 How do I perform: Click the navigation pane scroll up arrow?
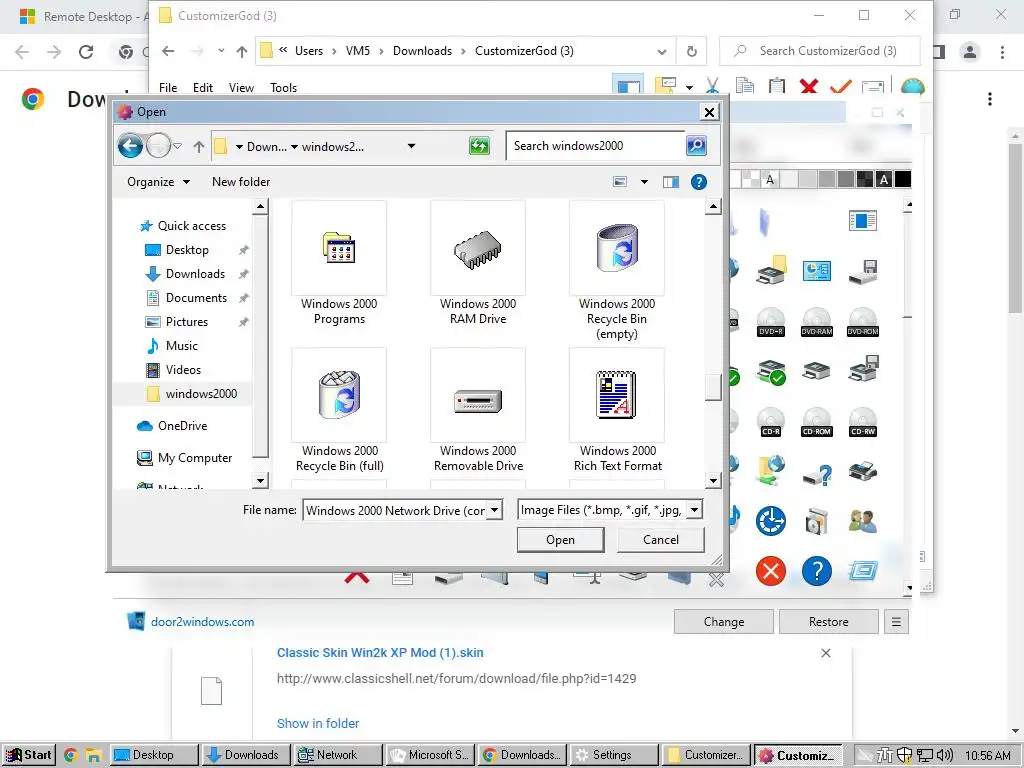point(260,208)
